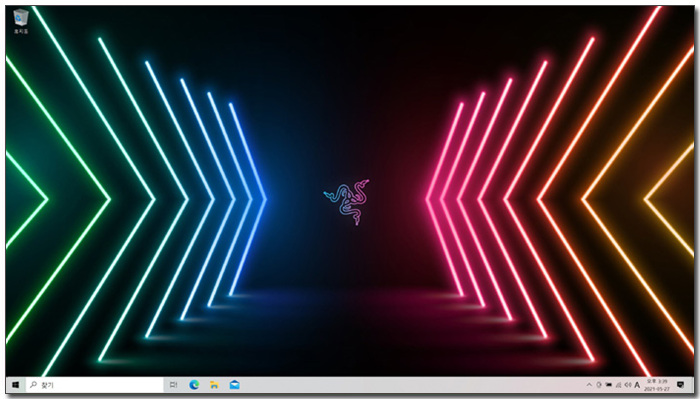Open File Explorer from the taskbar
The image size is (700, 399).
pos(214,385)
